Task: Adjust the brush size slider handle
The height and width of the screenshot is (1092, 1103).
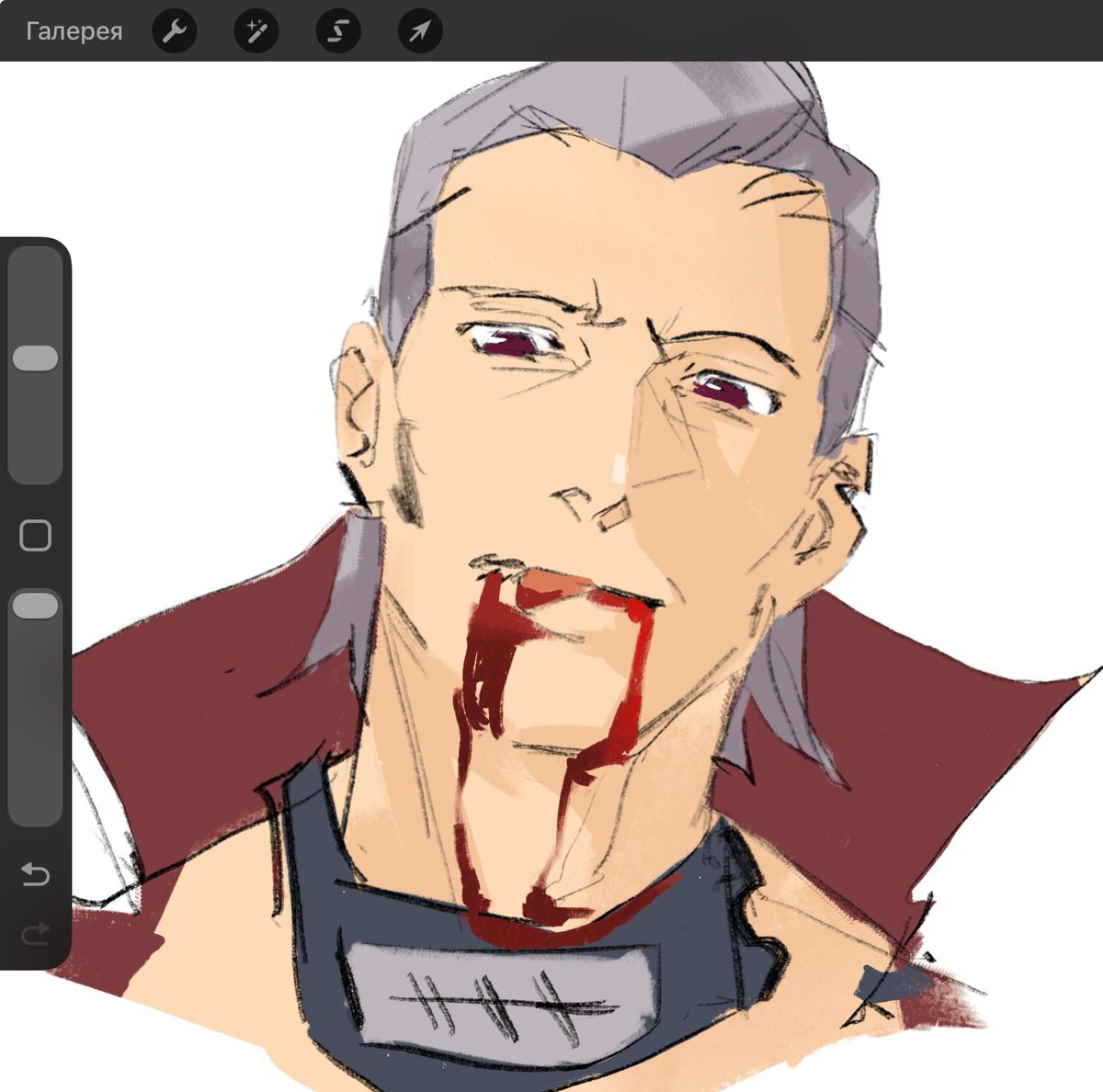Action: click(x=35, y=358)
